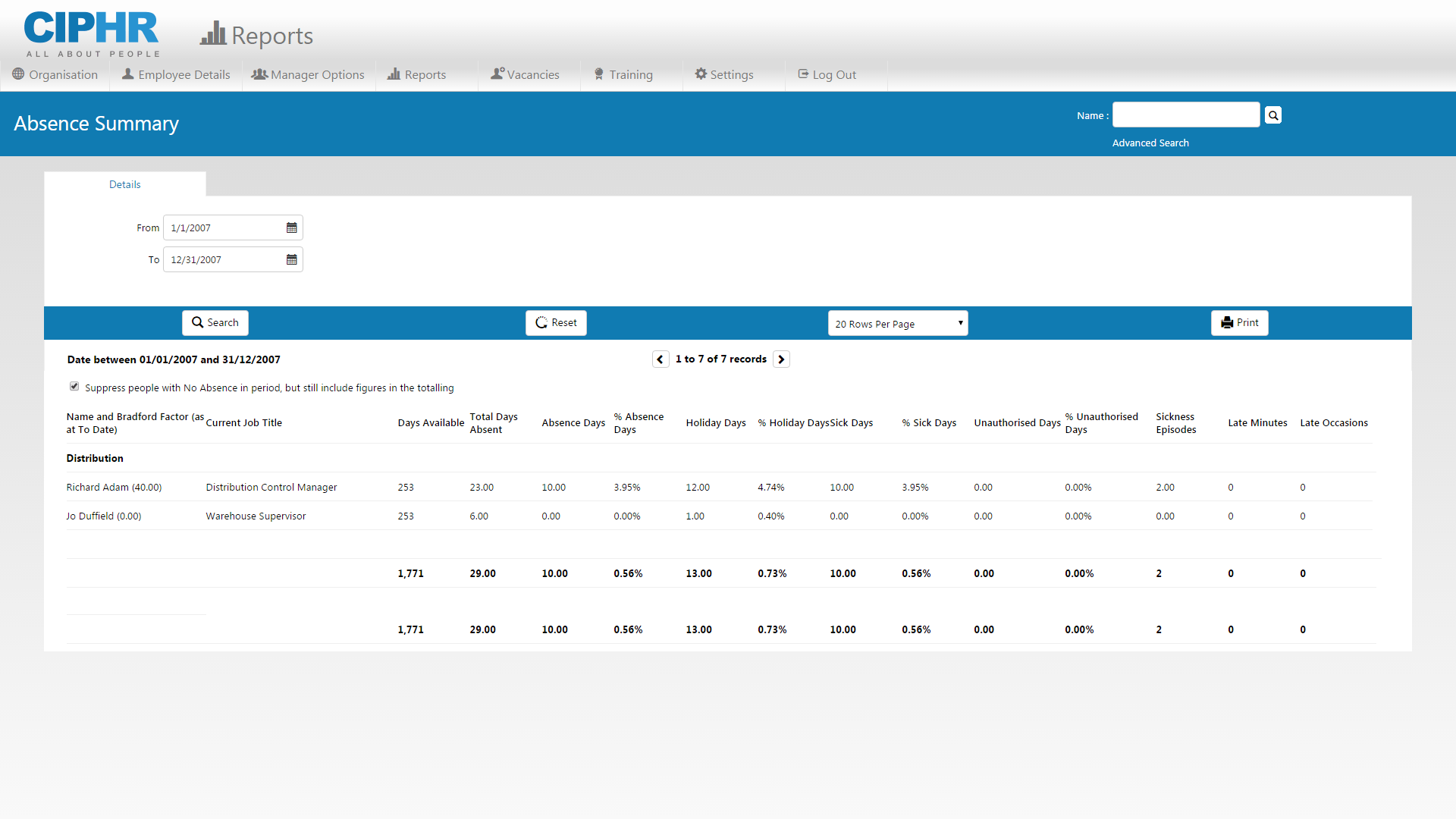Click the name search magnifier icon

[1273, 115]
